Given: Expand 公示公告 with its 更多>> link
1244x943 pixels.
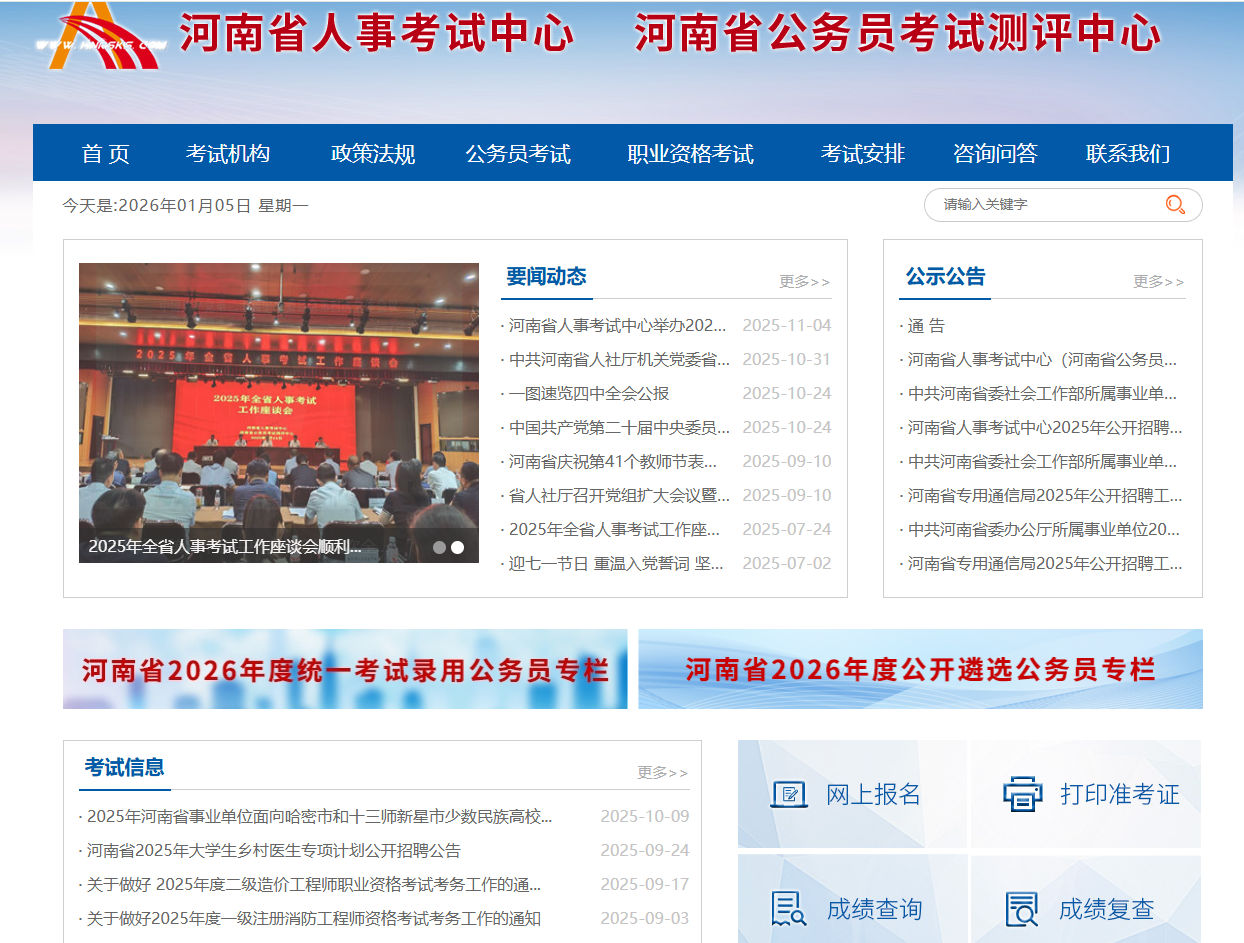Looking at the screenshot, I should coord(1158,282).
